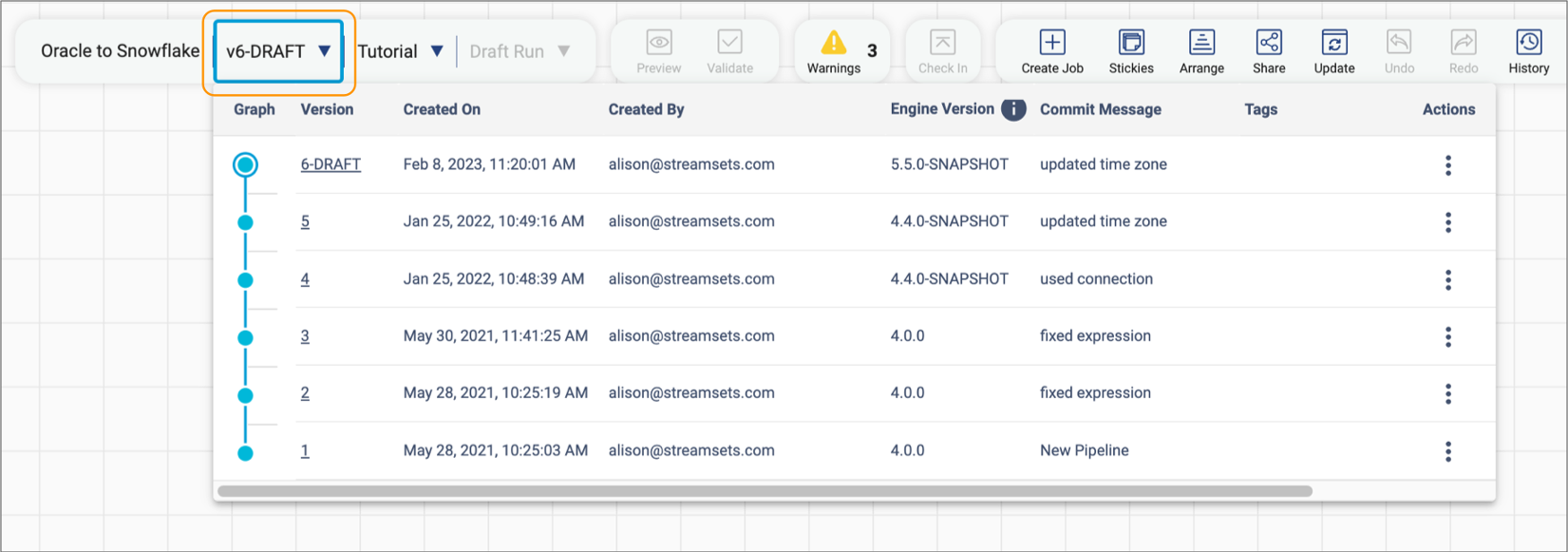Click graph node for version 4
1568x552 pixels.
(245, 280)
